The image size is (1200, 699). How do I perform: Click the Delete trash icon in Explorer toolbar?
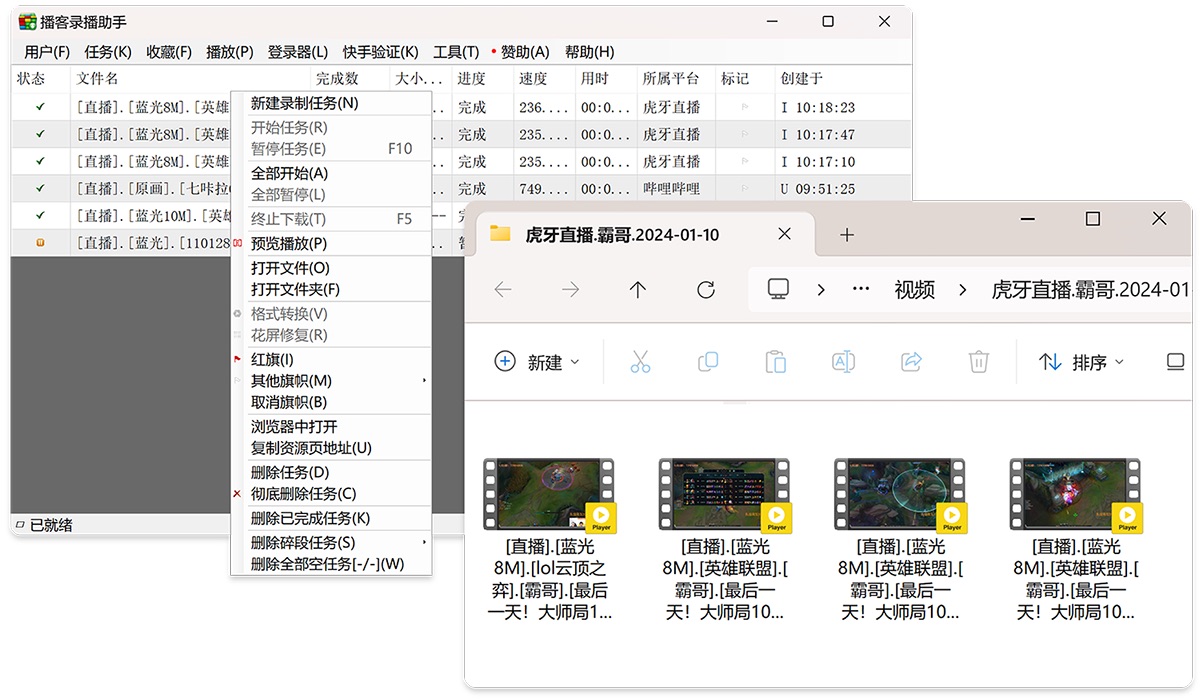979,362
